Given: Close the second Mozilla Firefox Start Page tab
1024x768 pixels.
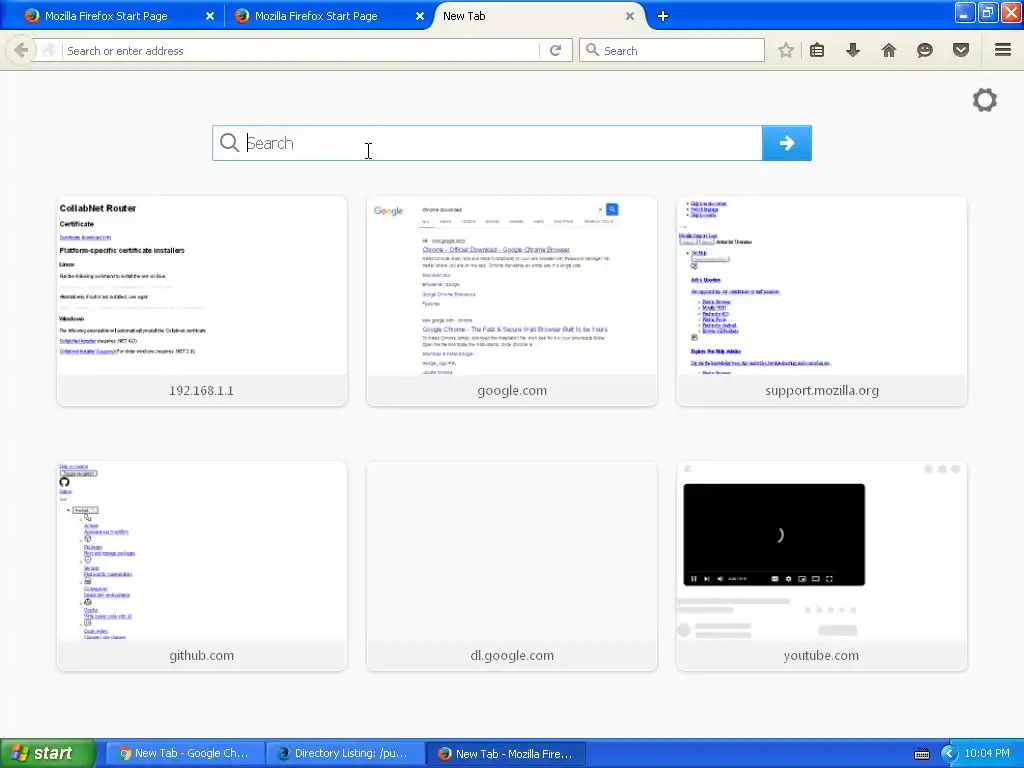Looking at the screenshot, I should (x=420, y=16).
